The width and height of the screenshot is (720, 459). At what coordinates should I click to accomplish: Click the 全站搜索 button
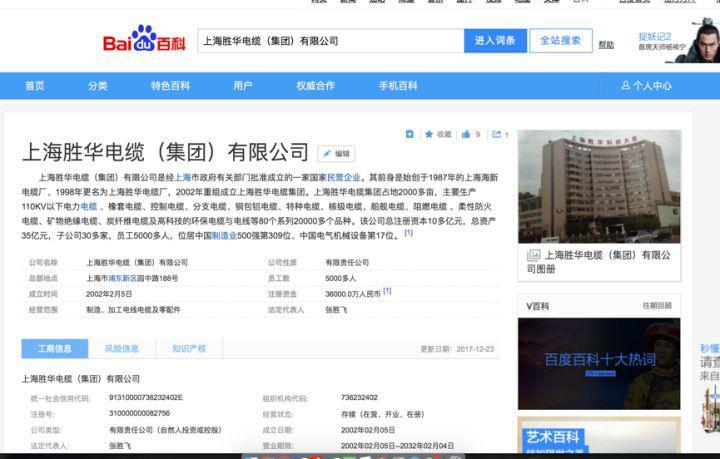coord(561,41)
